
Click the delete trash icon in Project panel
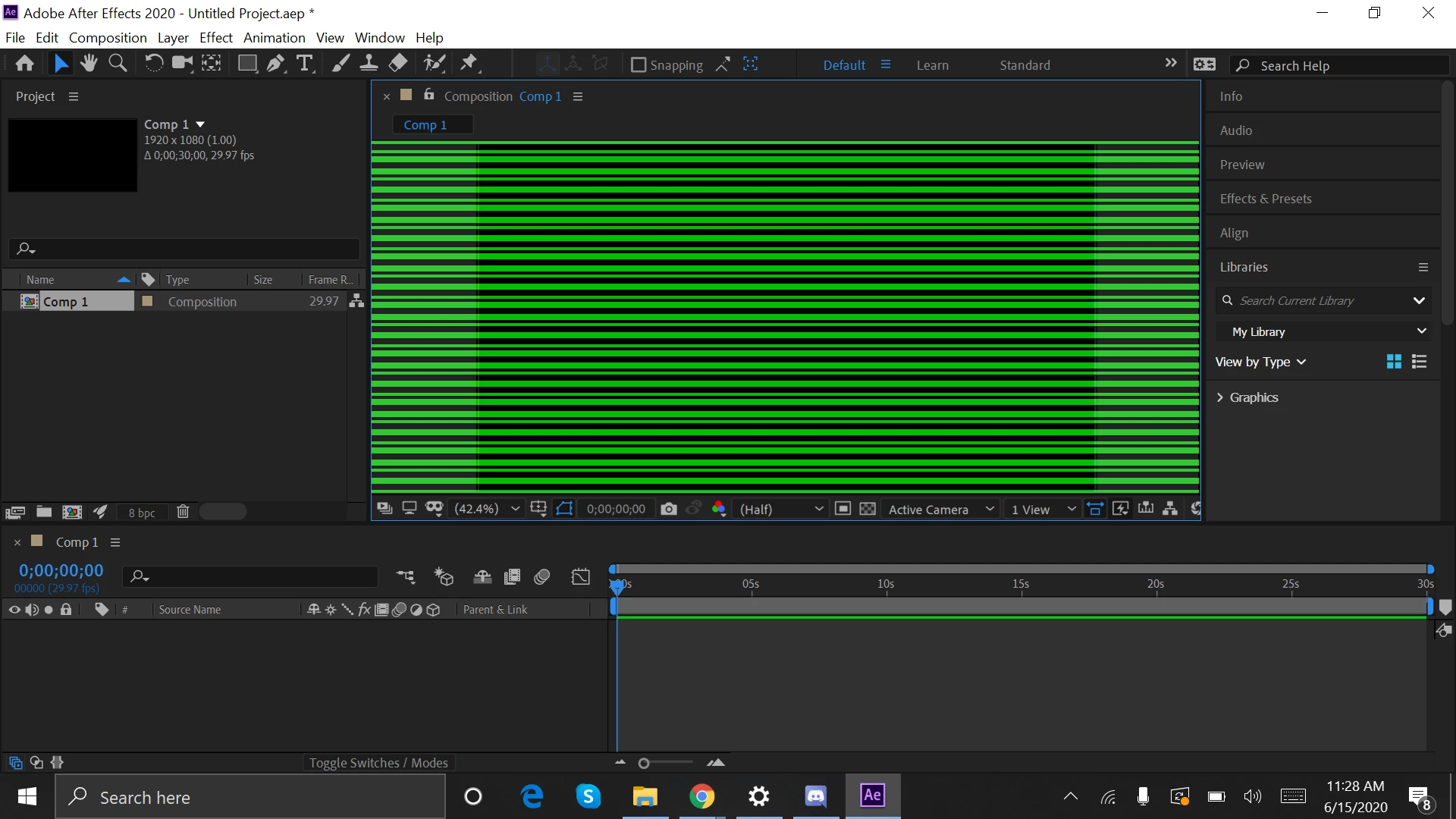183,512
